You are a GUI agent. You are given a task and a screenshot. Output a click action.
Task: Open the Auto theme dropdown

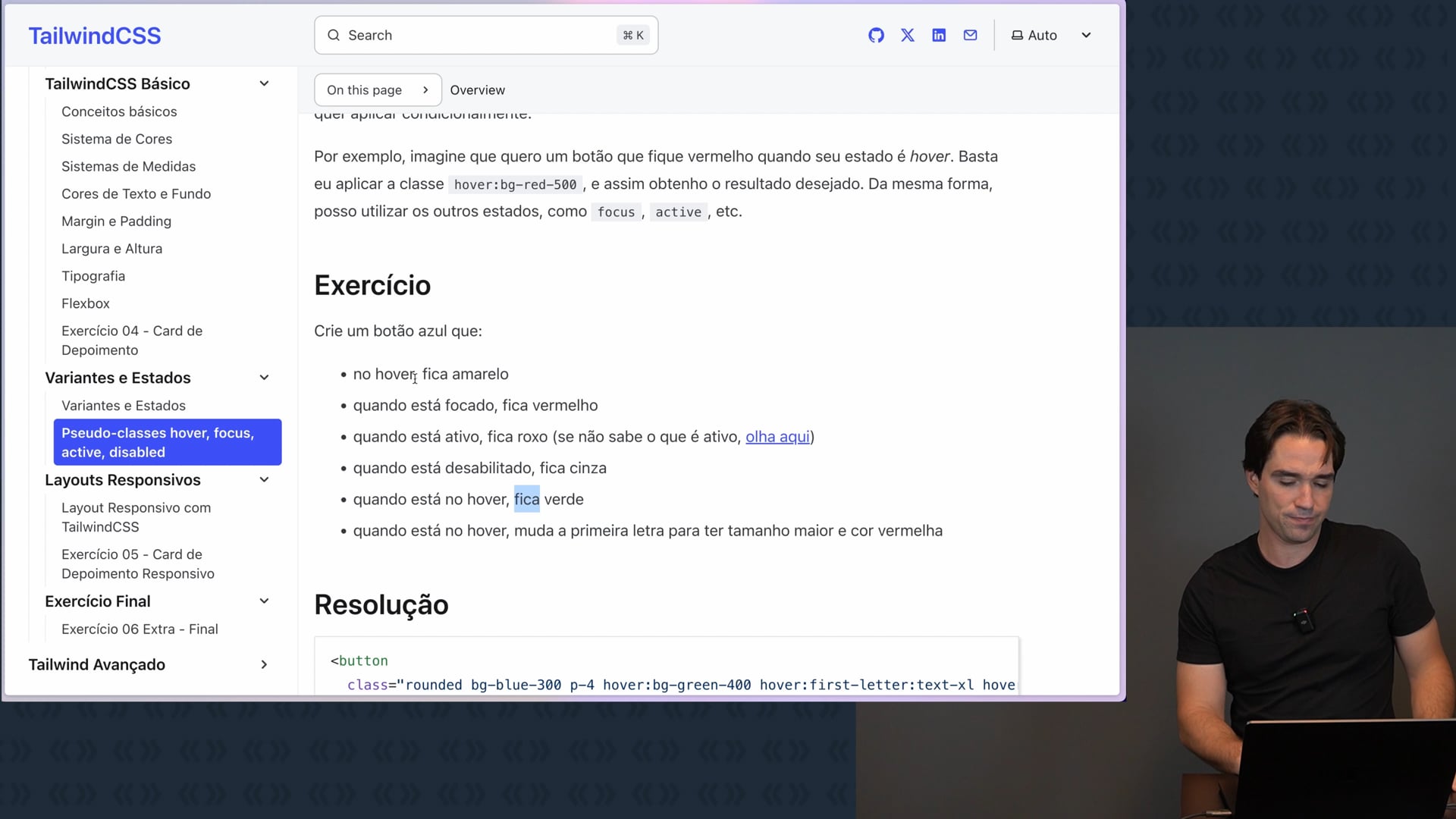(1052, 36)
